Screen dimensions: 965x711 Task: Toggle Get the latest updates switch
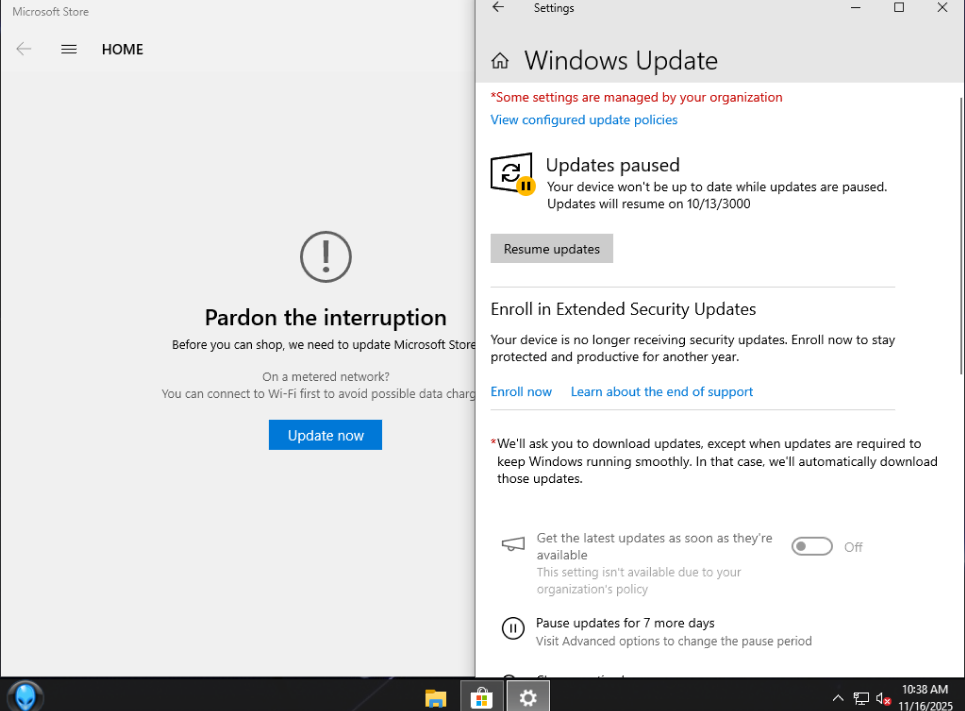[812, 547]
